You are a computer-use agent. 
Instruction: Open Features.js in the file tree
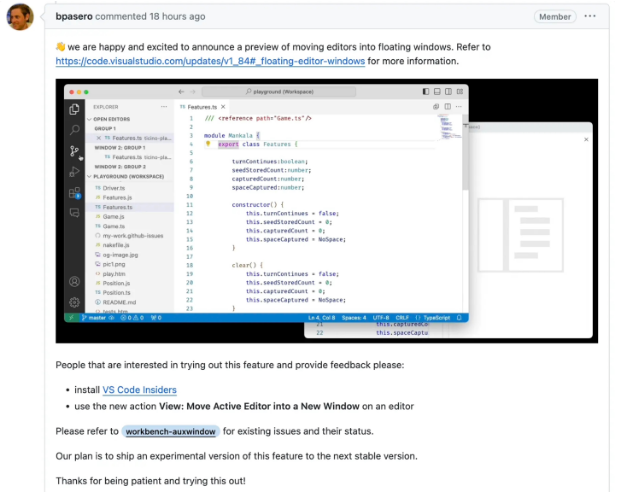pyautogui.click(x=117, y=198)
